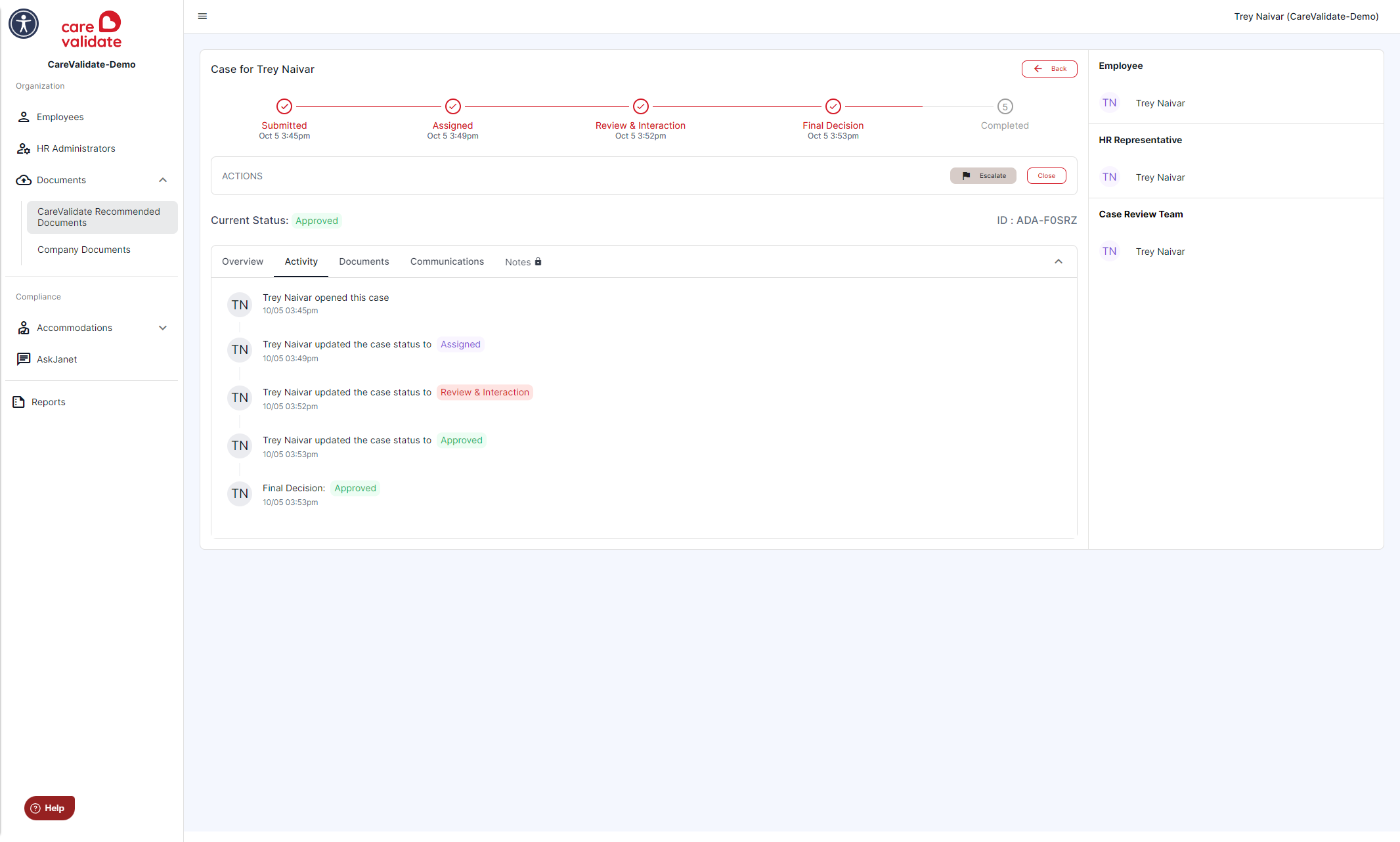Viewport: 1400px width, 842px height.
Task: Click the Review & Interaction step circle
Action: (641, 106)
